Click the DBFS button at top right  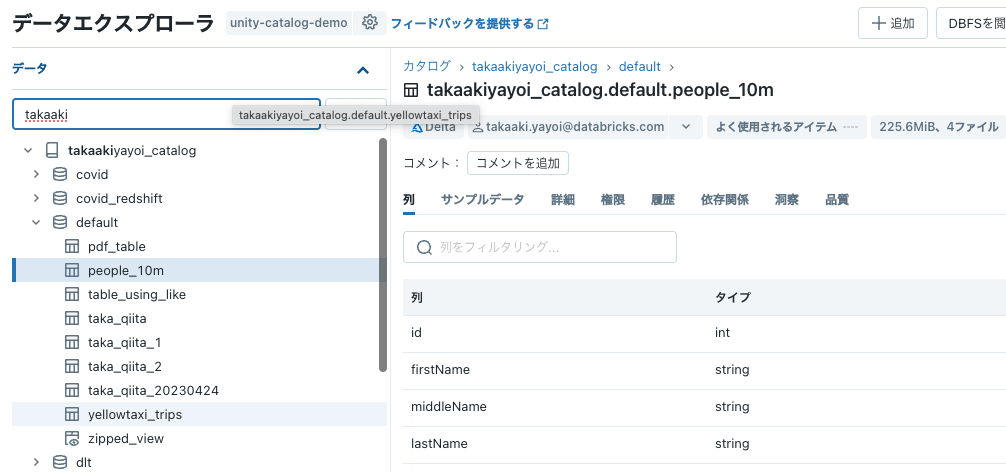pyautogui.click(x=971, y=24)
